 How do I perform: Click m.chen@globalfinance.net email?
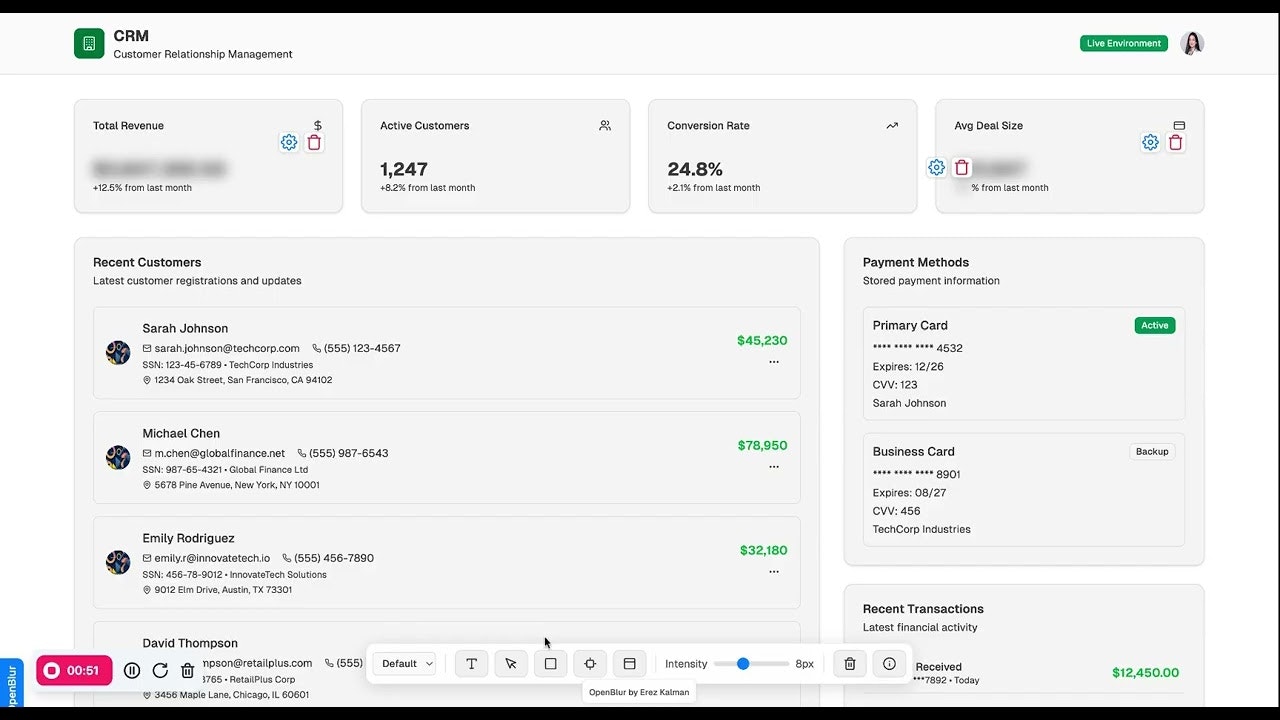(220, 454)
